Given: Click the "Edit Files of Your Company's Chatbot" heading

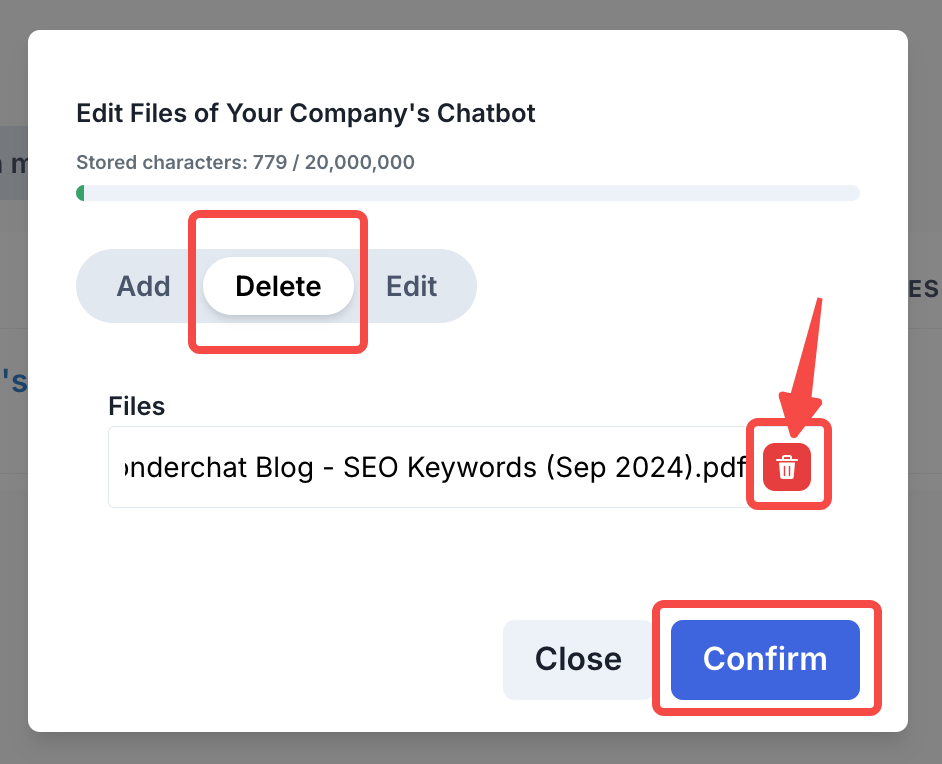Looking at the screenshot, I should point(306,113).
